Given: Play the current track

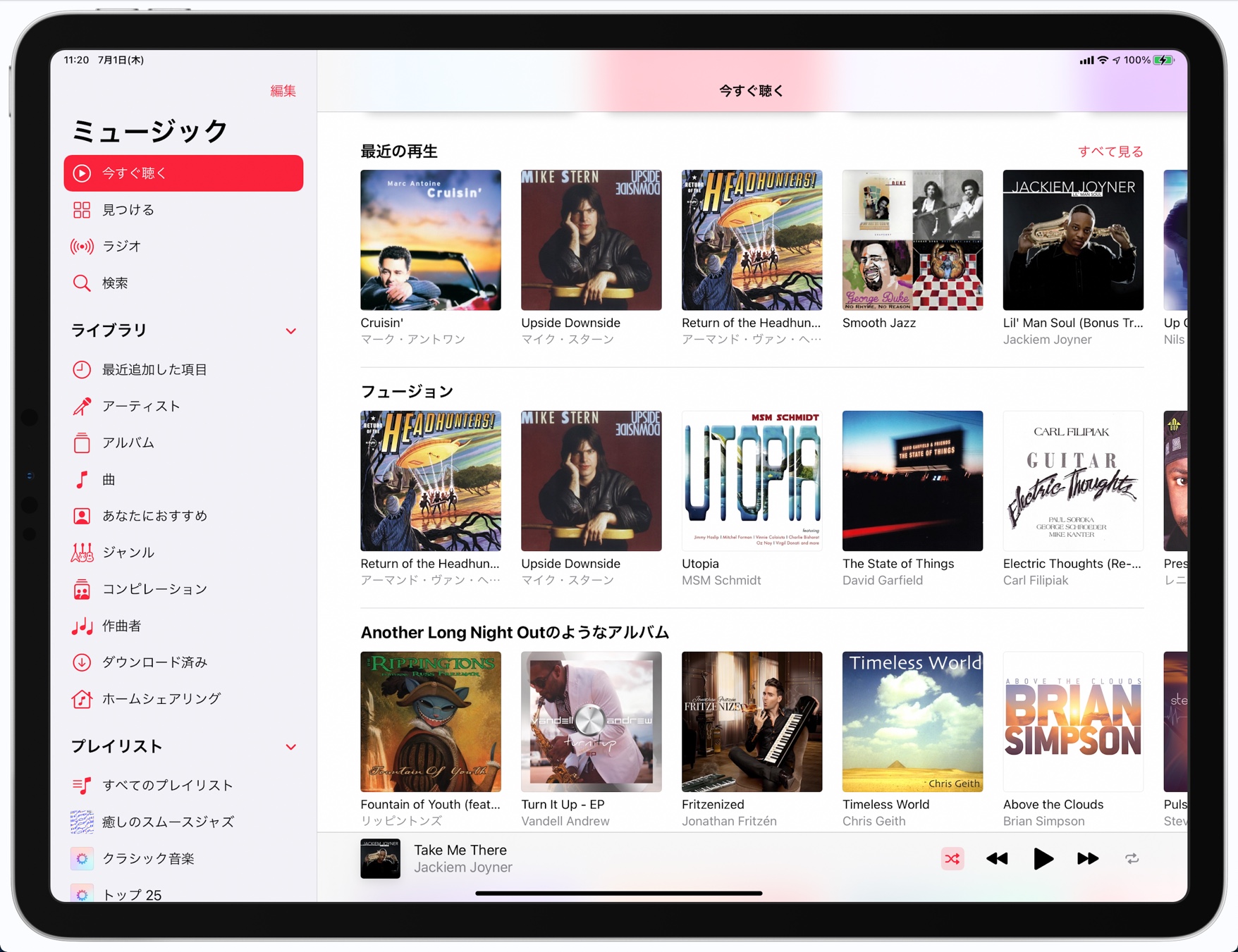Looking at the screenshot, I should click(1043, 858).
